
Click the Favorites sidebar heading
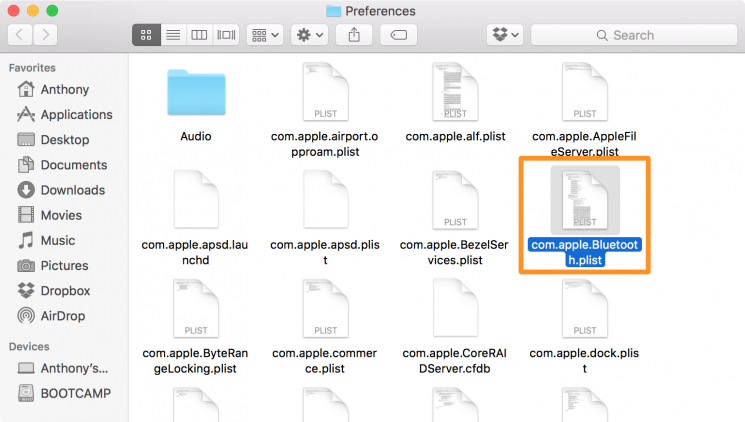coord(32,68)
